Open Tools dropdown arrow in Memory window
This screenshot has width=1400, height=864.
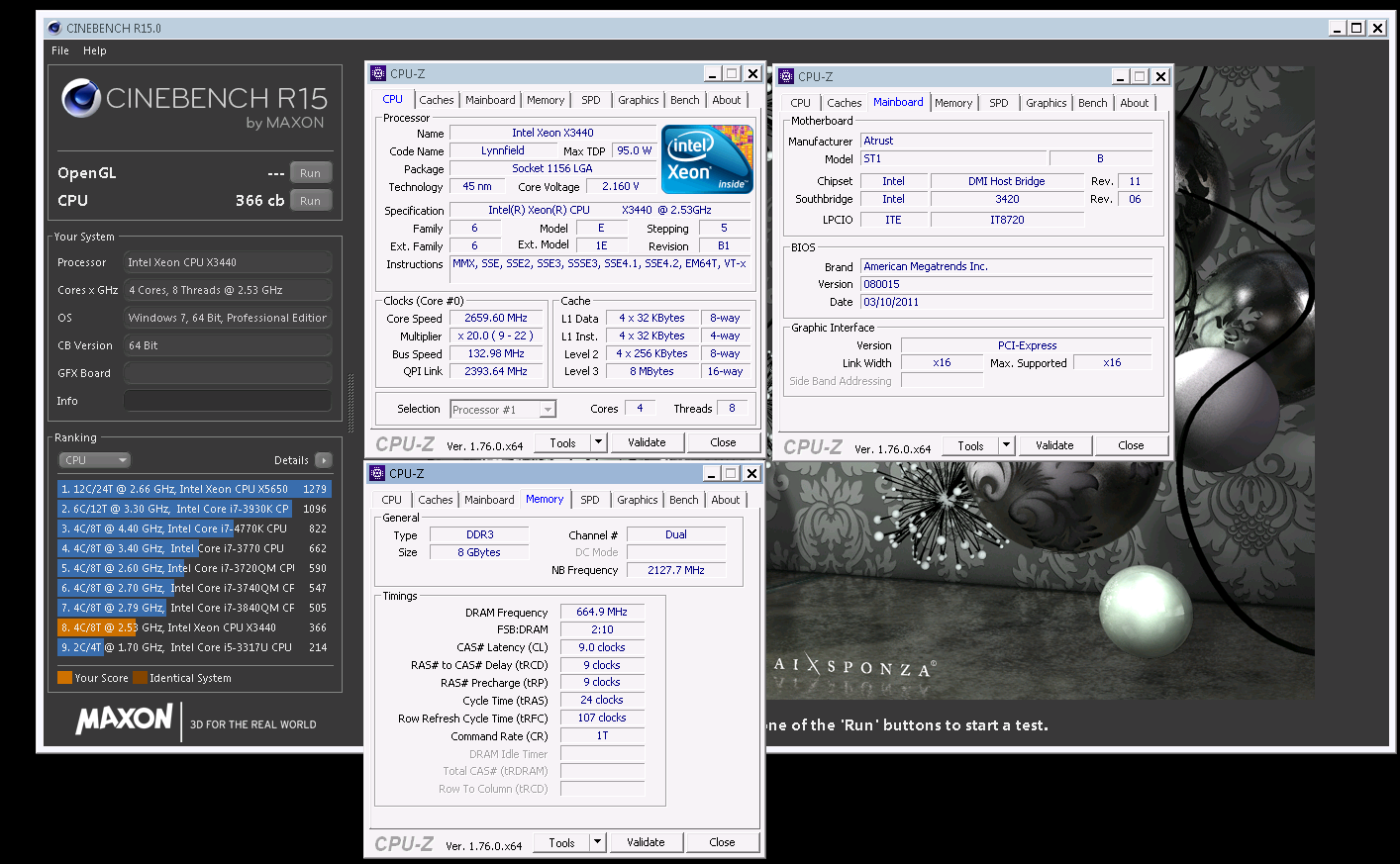[x=597, y=842]
